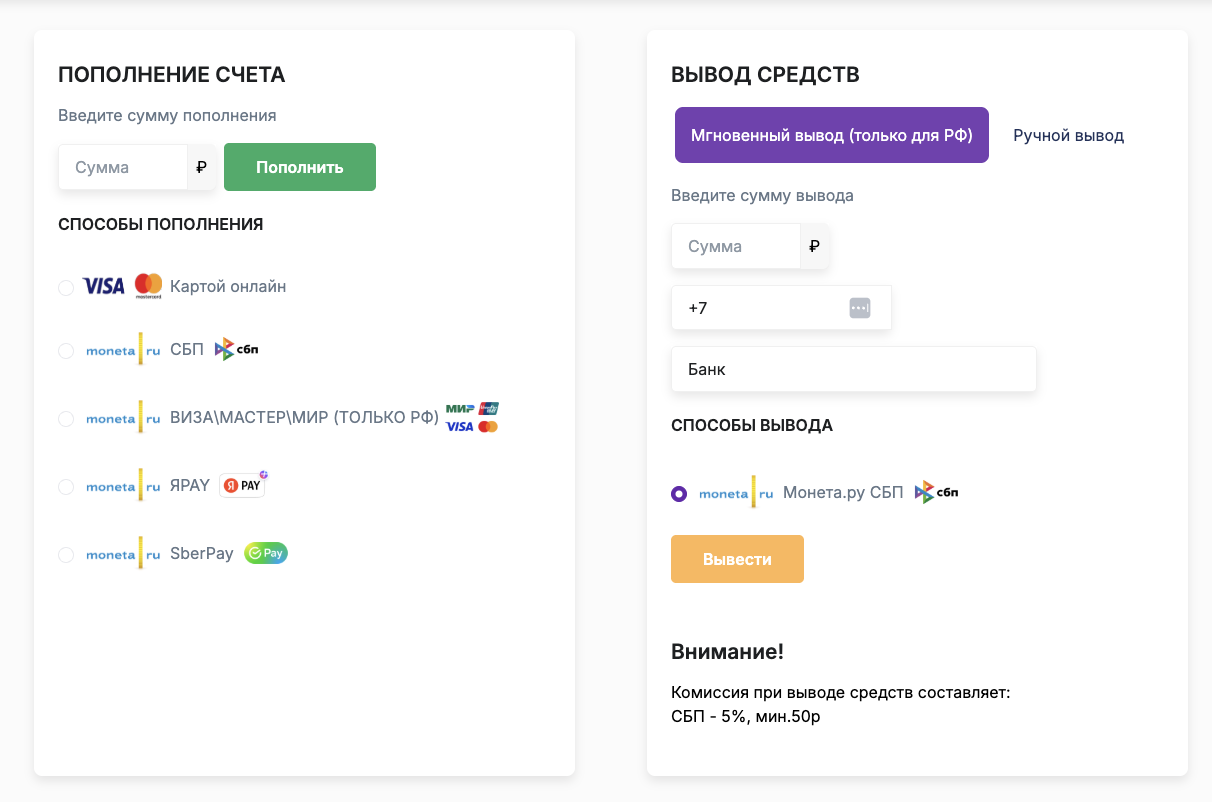Click the СБП icon next to Монета.ру СБП

click(x=936, y=492)
